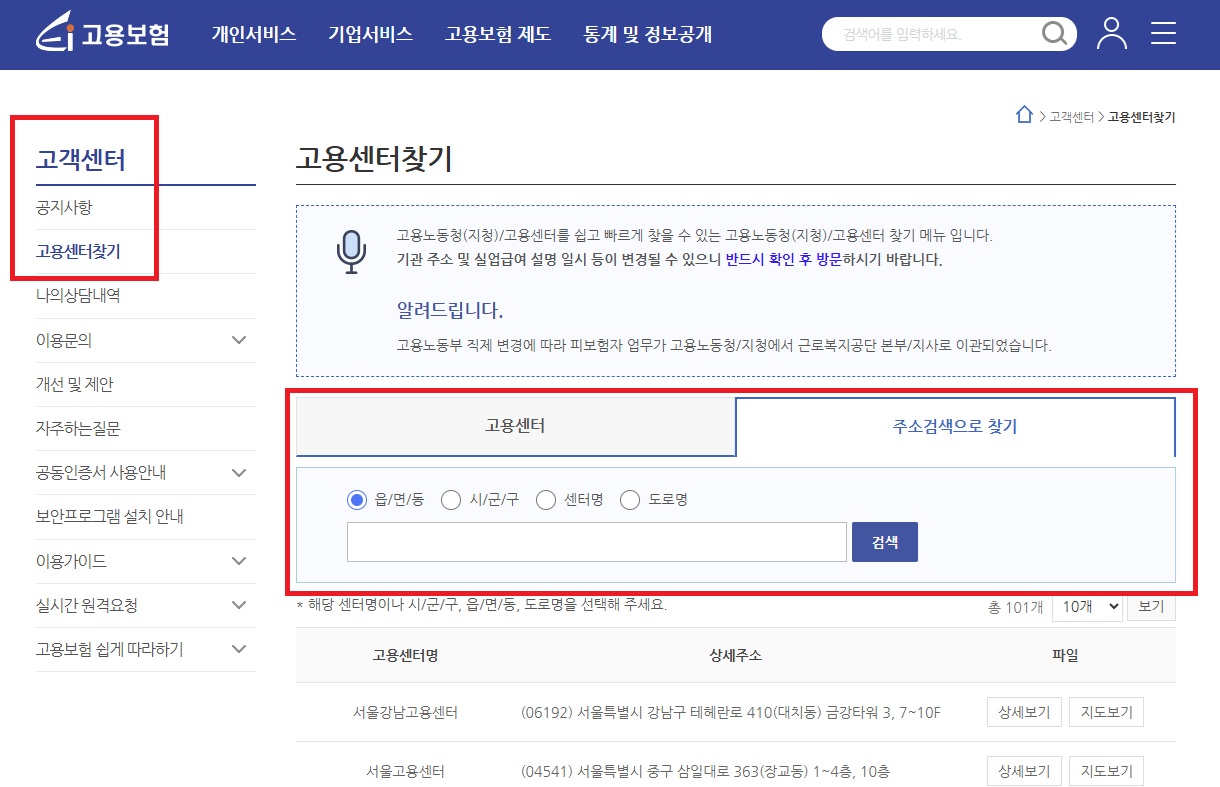Click the 고객센터 sidebar heading
This screenshot has height=787, width=1220.
pyautogui.click(x=81, y=159)
